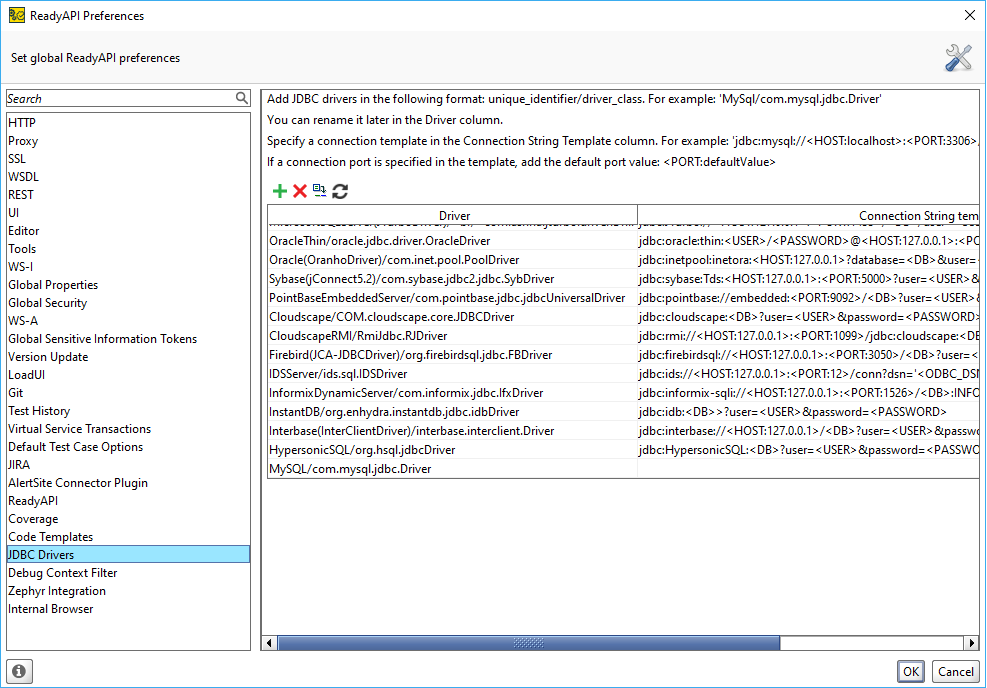
Task: Select the Oracle(OranhoDriver) driver cell
Action: [x=453, y=260]
